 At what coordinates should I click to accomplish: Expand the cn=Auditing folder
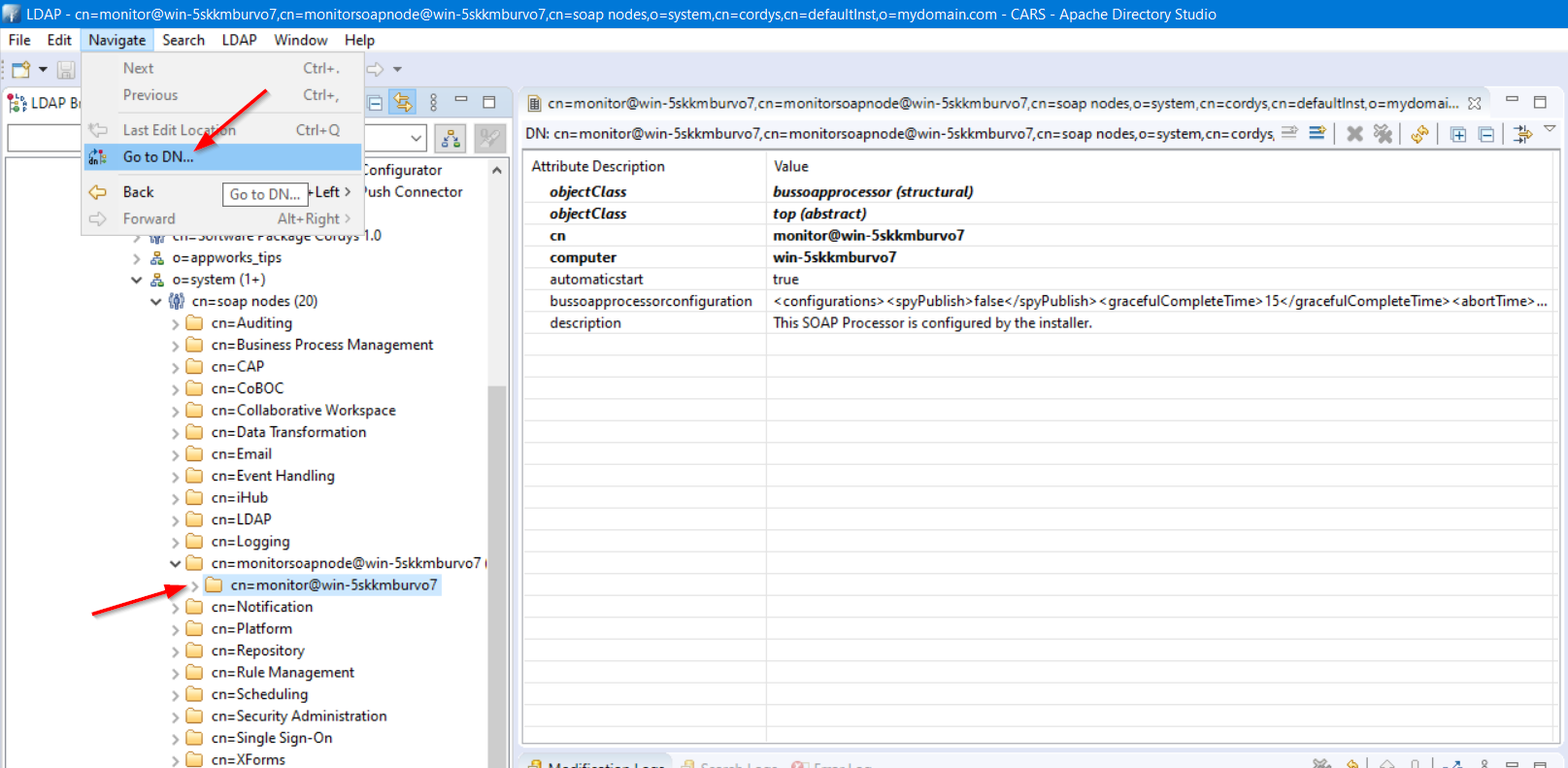(x=176, y=324)
